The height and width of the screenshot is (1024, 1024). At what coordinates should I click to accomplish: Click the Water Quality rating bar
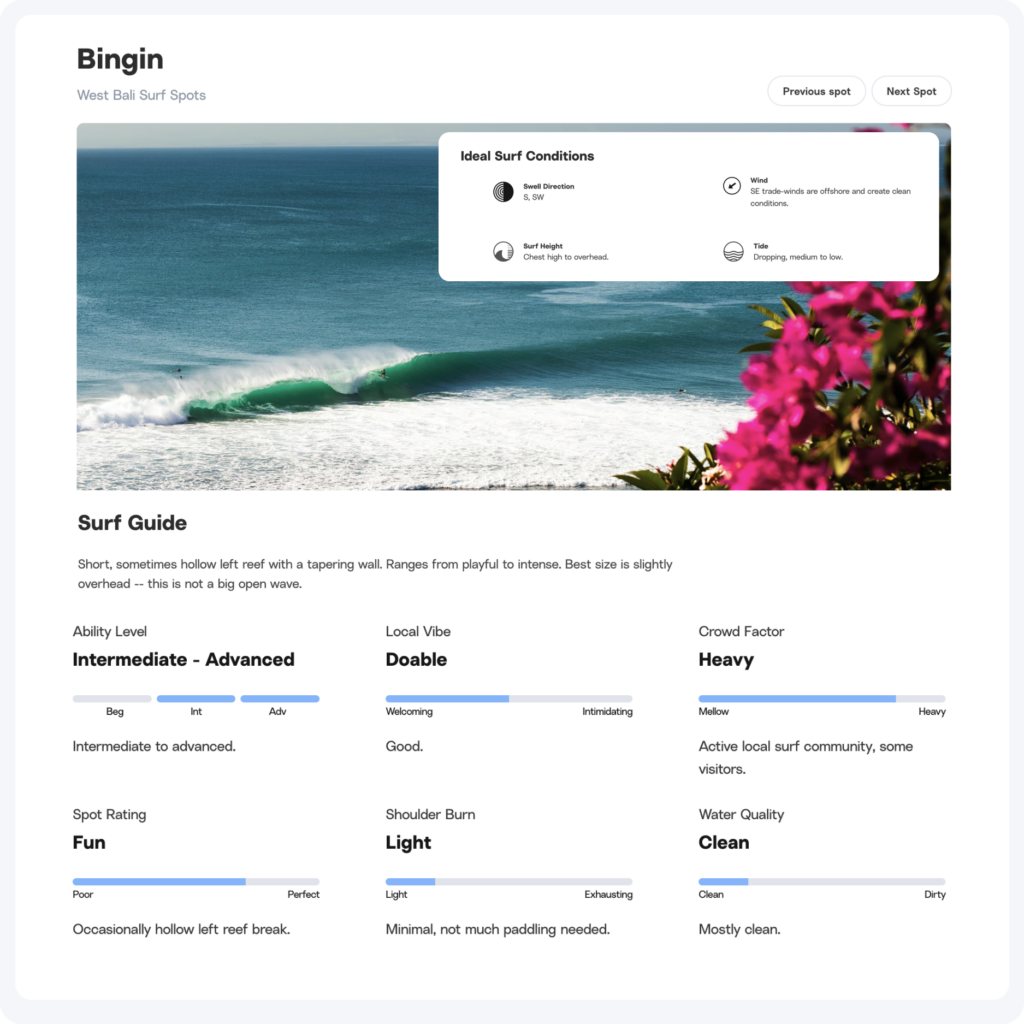click(821, 882)
